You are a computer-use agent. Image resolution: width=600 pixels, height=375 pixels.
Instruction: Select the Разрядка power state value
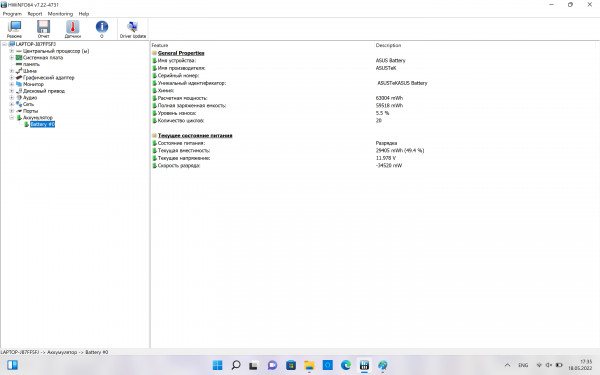386,143
